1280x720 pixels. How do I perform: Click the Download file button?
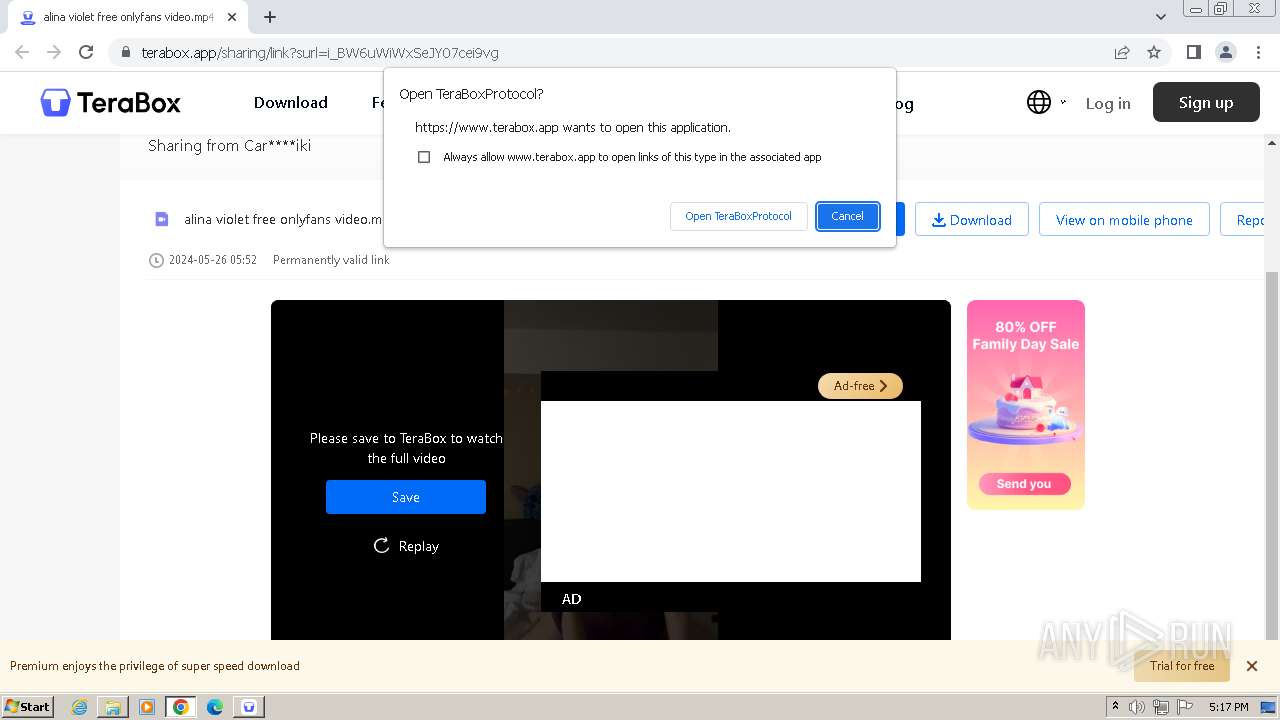tap(972, 220)
